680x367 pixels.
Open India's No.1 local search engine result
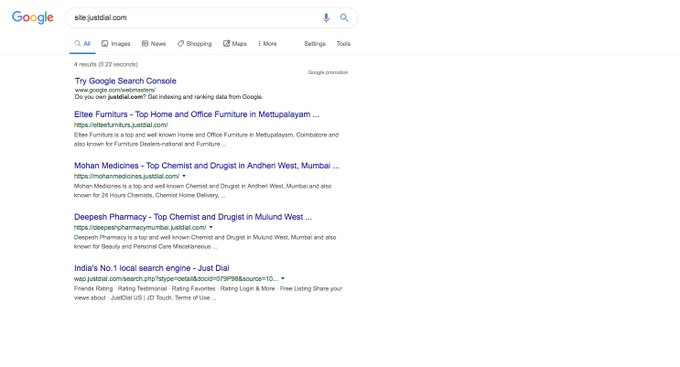click(151, 268)
